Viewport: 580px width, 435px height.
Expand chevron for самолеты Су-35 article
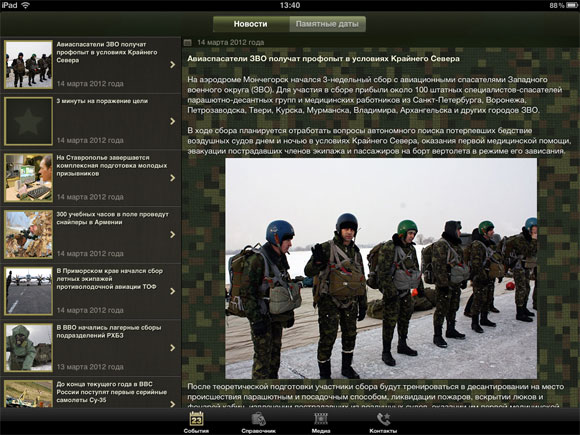[x=172, y=404]
